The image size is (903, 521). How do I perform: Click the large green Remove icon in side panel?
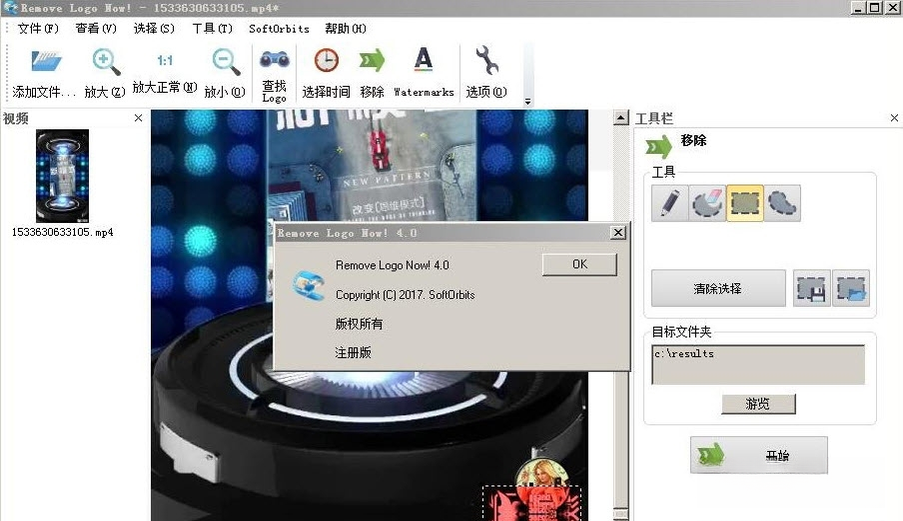click(x=658, y=146)
